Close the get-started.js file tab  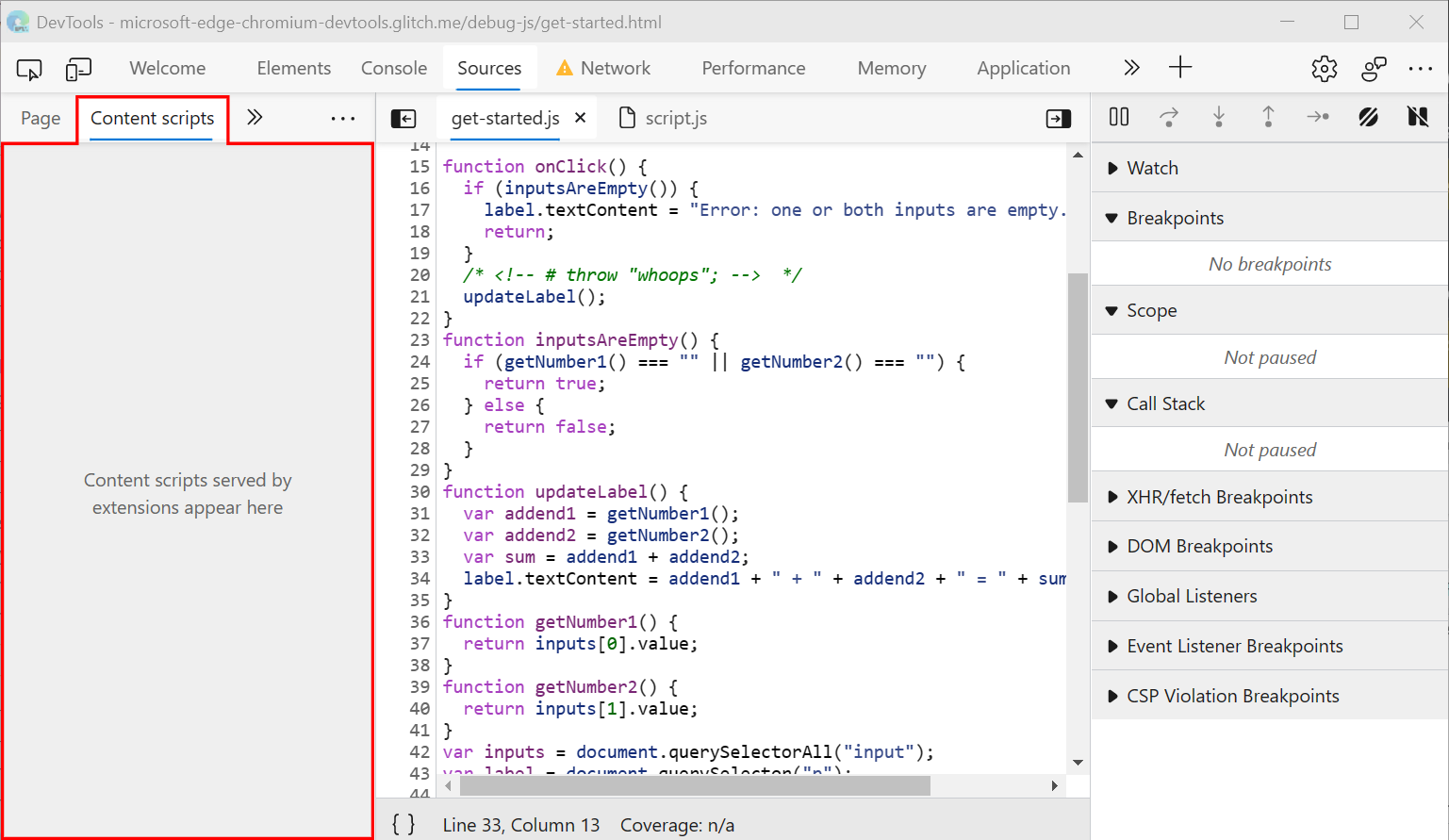581,118
